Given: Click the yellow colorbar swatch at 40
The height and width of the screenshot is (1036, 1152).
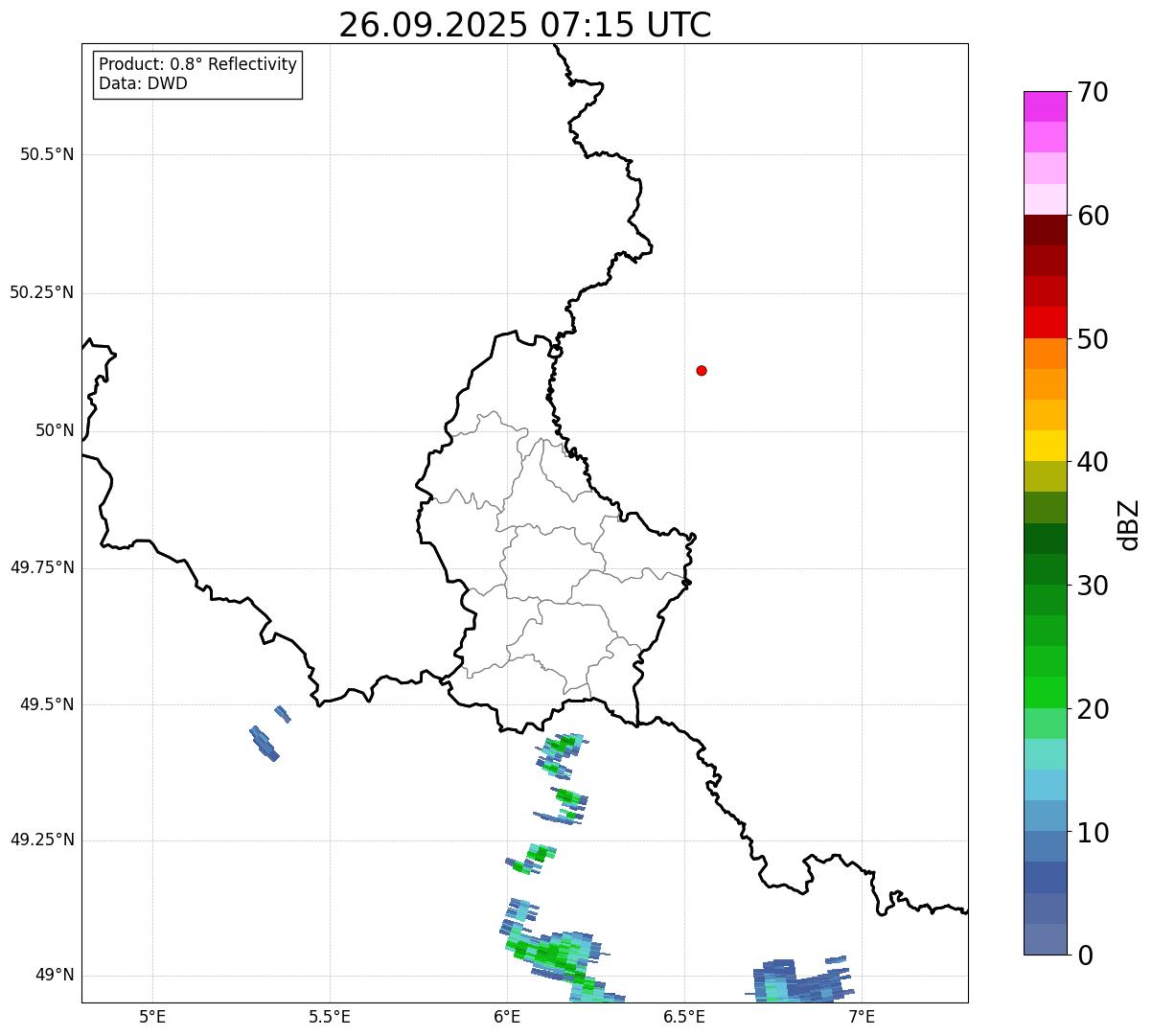Looking at the screenshot, I should 1045,446.
